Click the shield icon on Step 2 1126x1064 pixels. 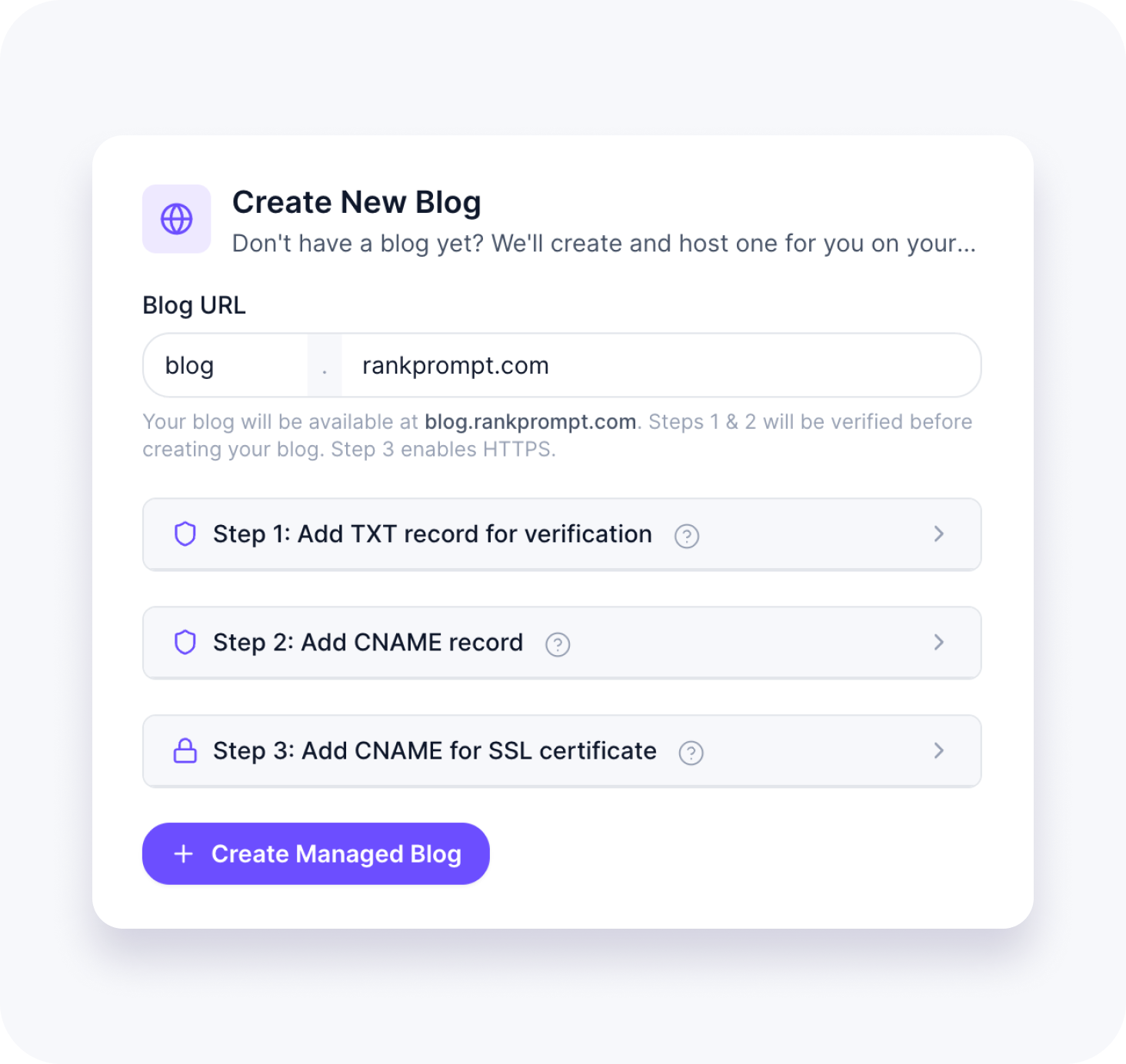(185, 642)
